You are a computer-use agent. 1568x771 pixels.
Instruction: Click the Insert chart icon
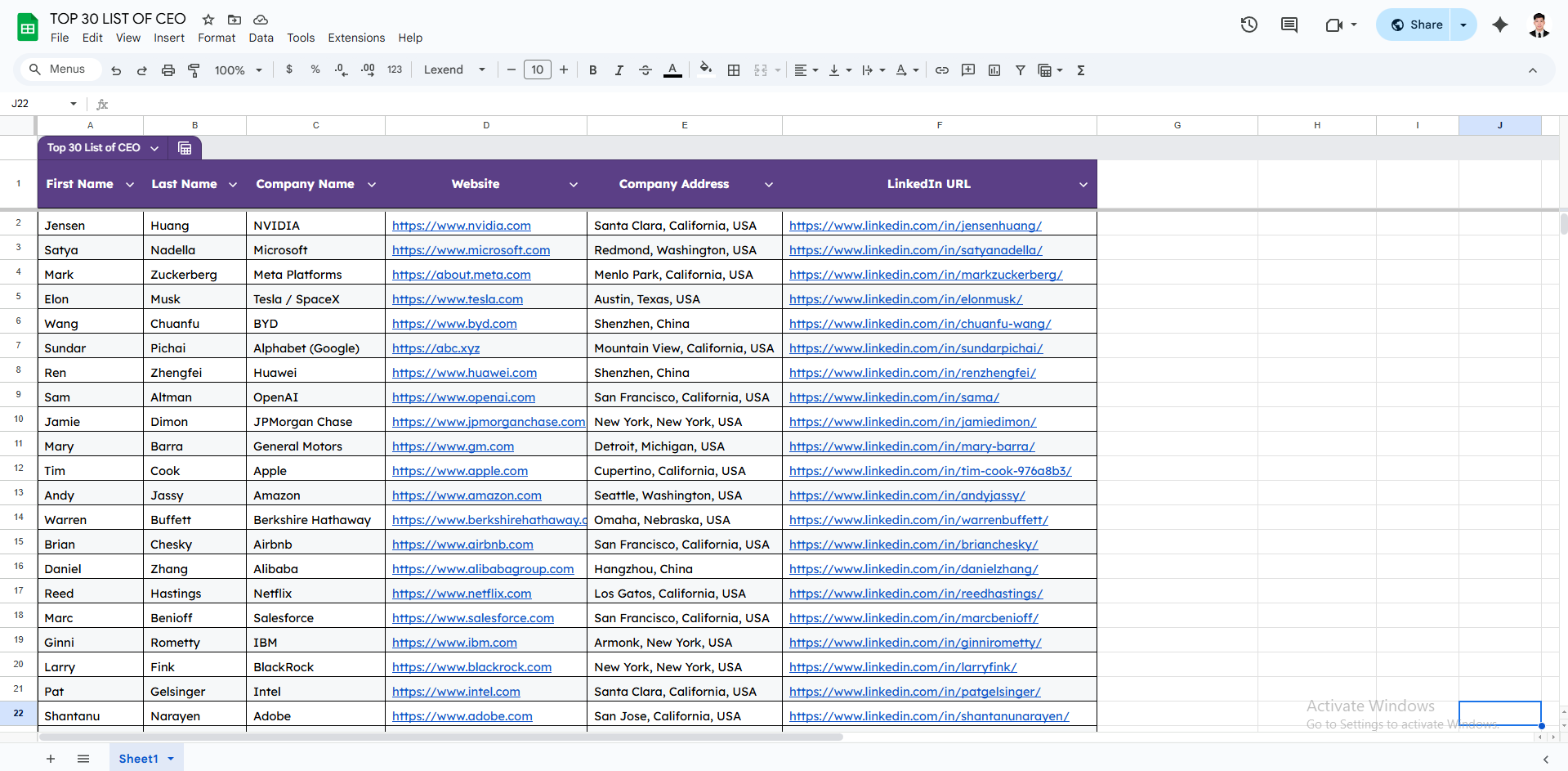[994, 70]
